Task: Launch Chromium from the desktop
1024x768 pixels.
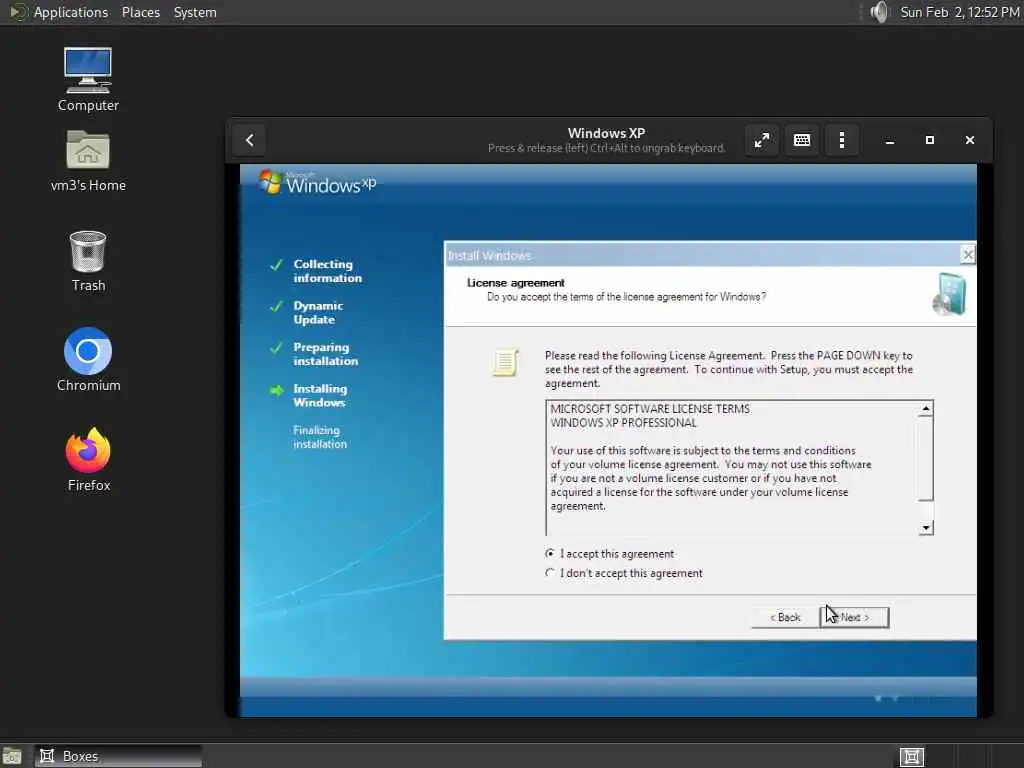Action: coord(88,360)
